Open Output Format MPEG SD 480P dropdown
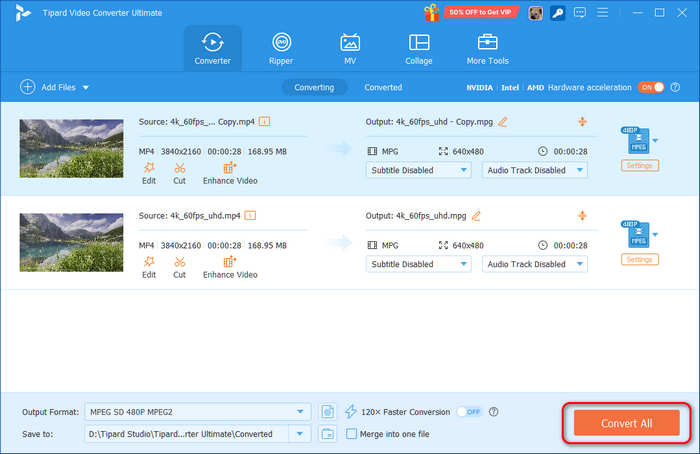This screenshot has height=454, width=700. click(x=198, y=412)
